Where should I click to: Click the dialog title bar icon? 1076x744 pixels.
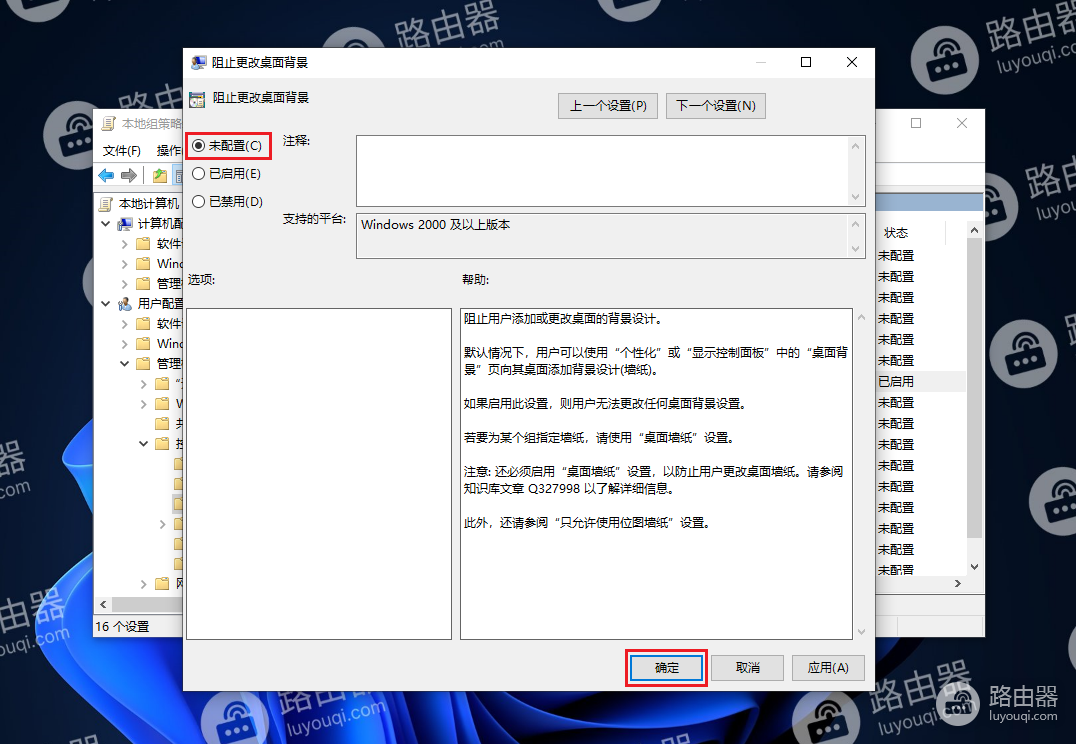pos(198,62)
